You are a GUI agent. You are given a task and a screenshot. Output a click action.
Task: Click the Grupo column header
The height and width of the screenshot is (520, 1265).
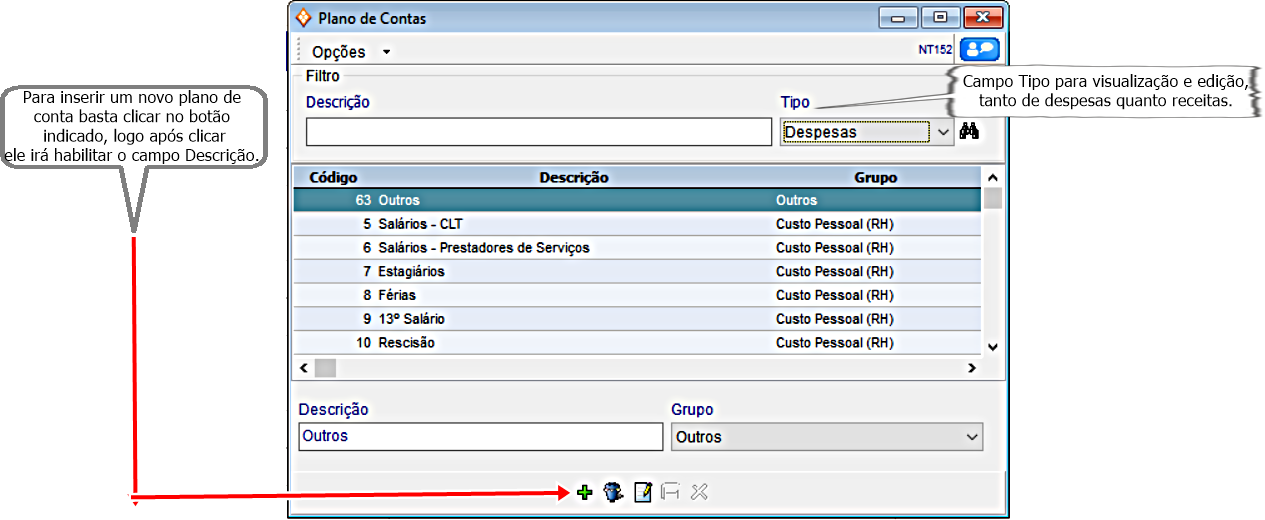875,177
